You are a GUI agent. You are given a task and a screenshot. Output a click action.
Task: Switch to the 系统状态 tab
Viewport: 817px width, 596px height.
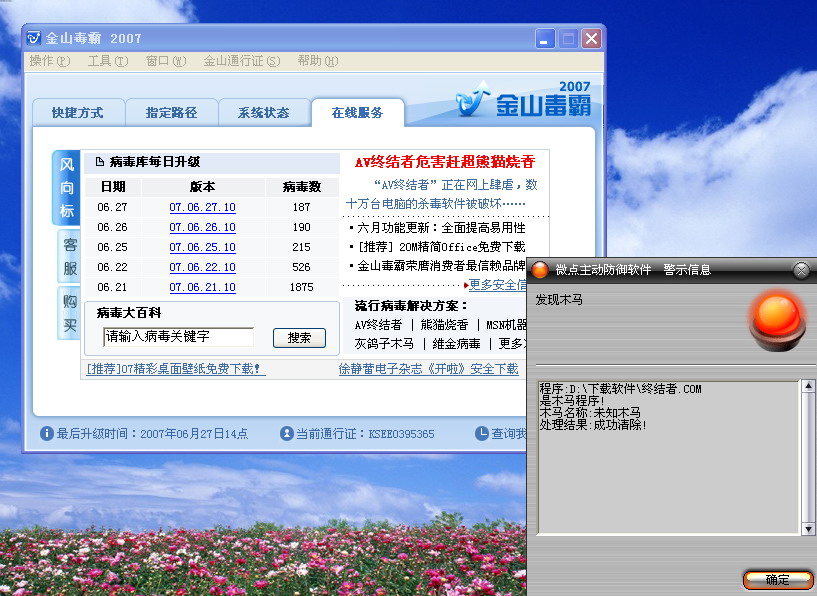[263, 113]
